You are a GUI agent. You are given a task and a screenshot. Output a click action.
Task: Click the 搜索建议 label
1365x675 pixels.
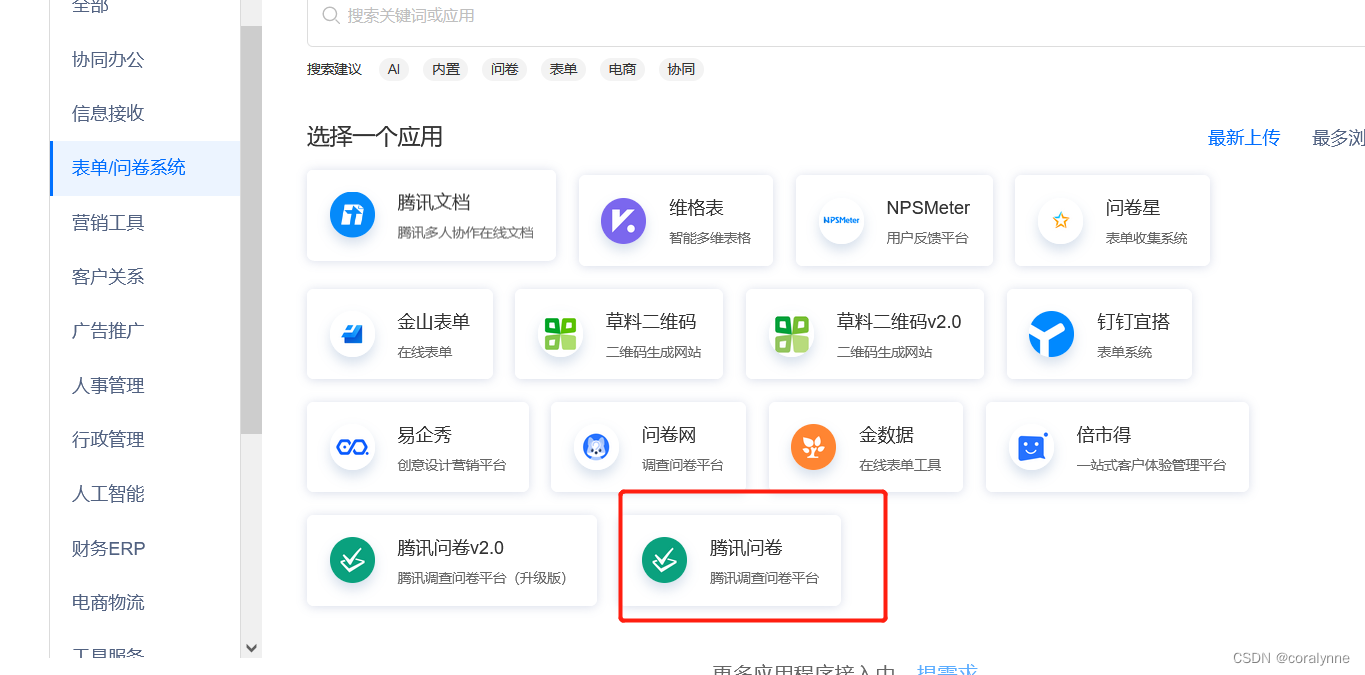334,69
